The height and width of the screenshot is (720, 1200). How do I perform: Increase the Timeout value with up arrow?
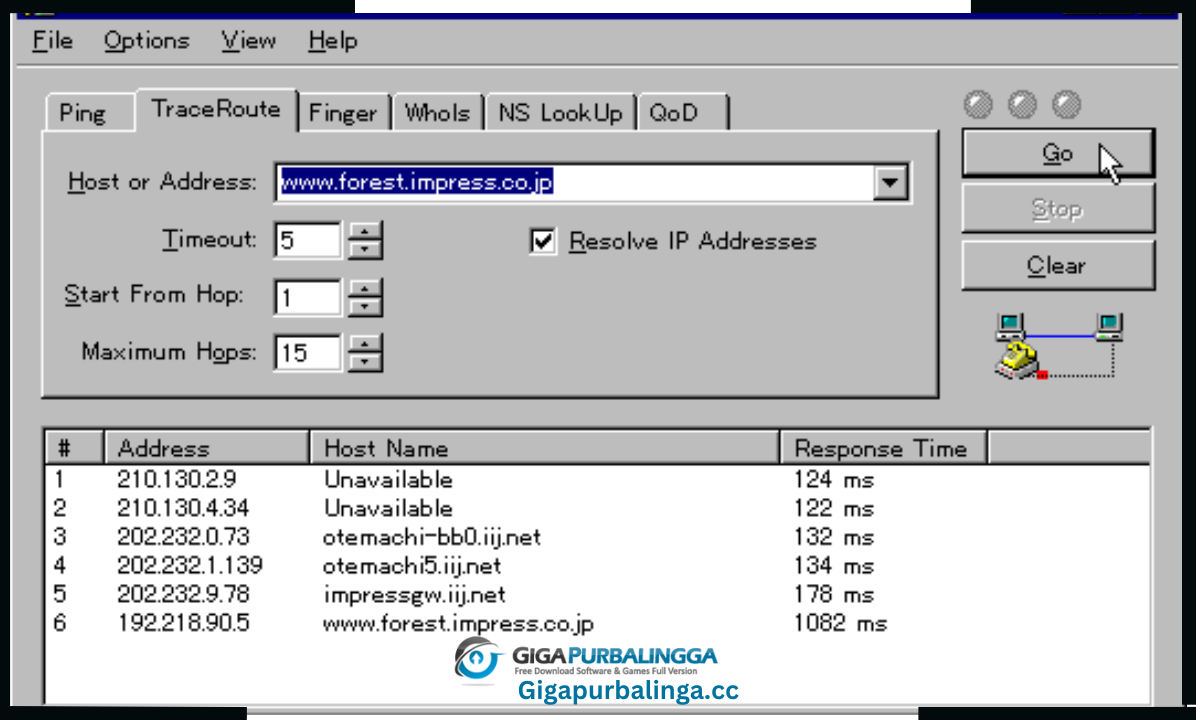(365, 232)
